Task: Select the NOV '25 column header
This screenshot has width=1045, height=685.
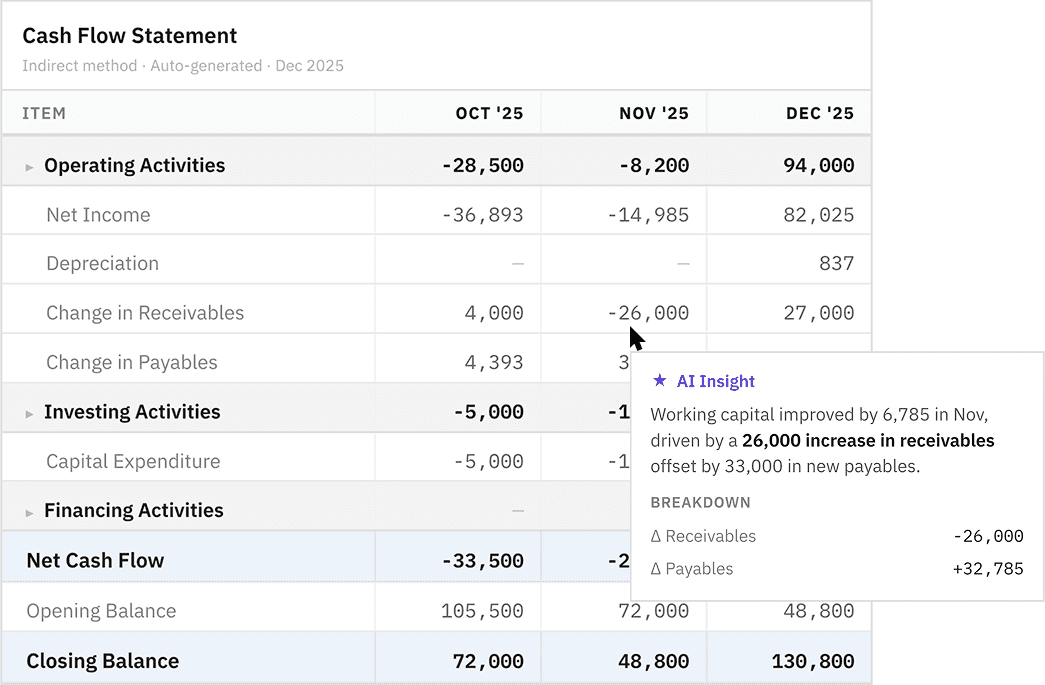Action: pyautogui.click(x=653, y=113)
